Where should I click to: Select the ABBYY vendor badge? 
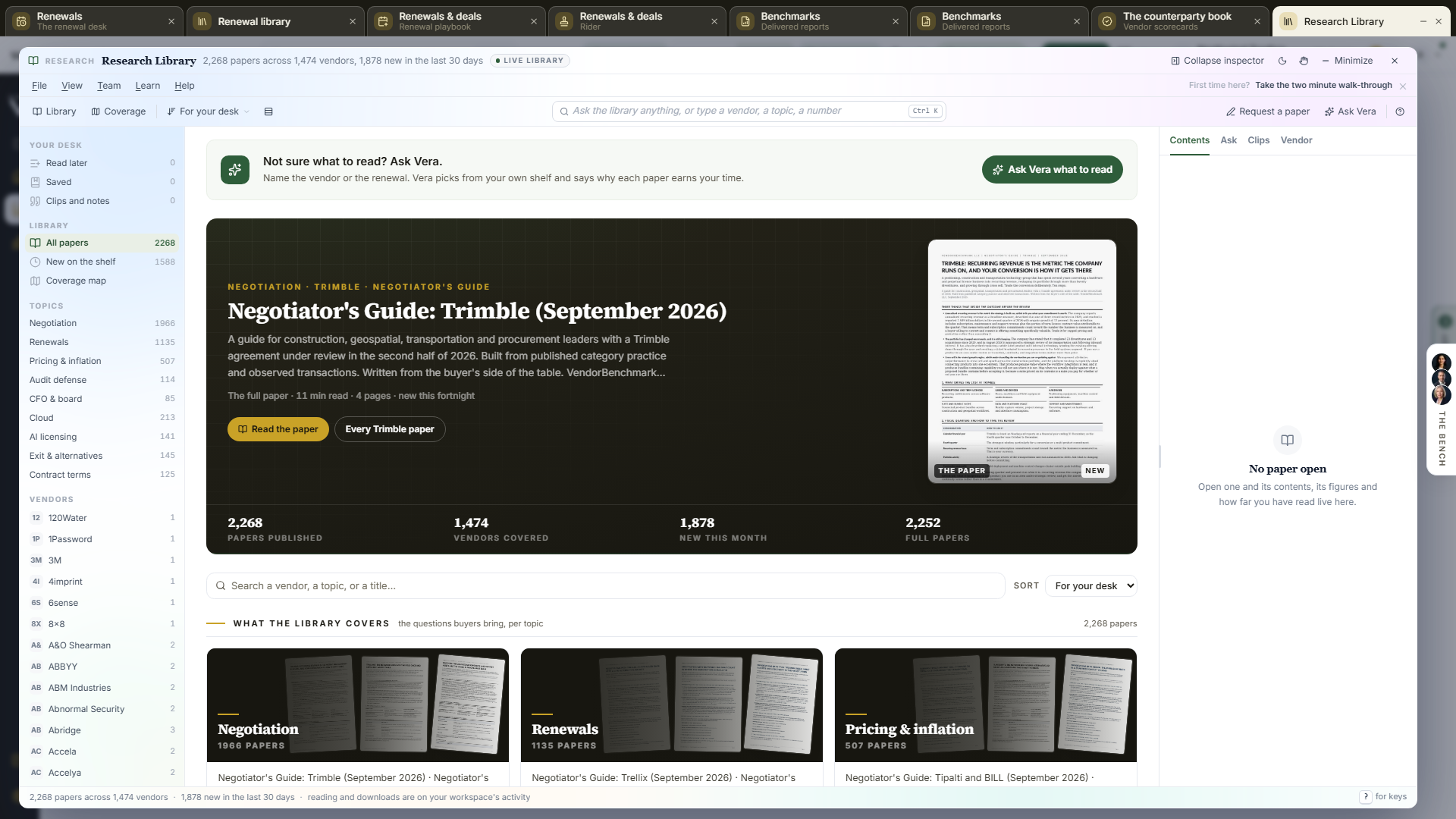click(x=36, y=667)
